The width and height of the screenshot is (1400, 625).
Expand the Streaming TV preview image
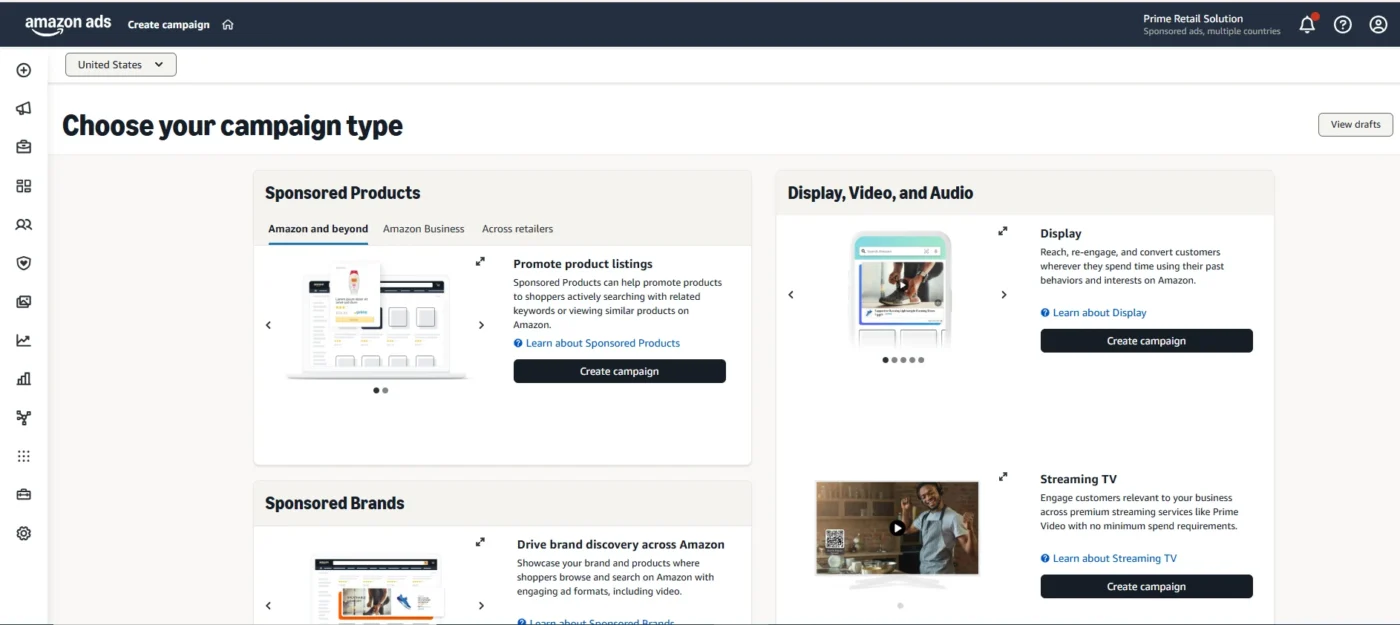click(1003, 477)
